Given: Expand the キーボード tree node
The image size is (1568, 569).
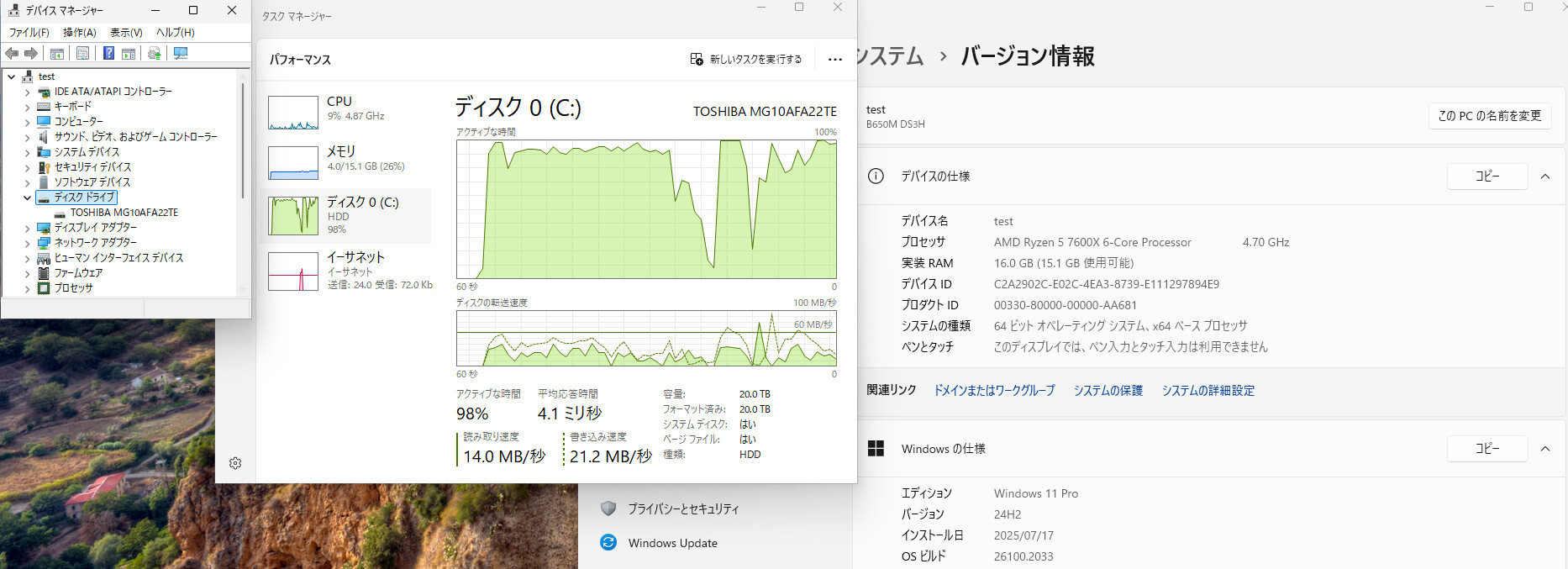Looking at the screenshot, I should (28, 107).
